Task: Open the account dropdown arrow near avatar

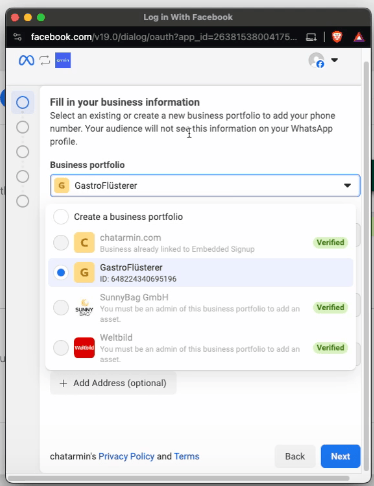Action: tap(334, 60)
